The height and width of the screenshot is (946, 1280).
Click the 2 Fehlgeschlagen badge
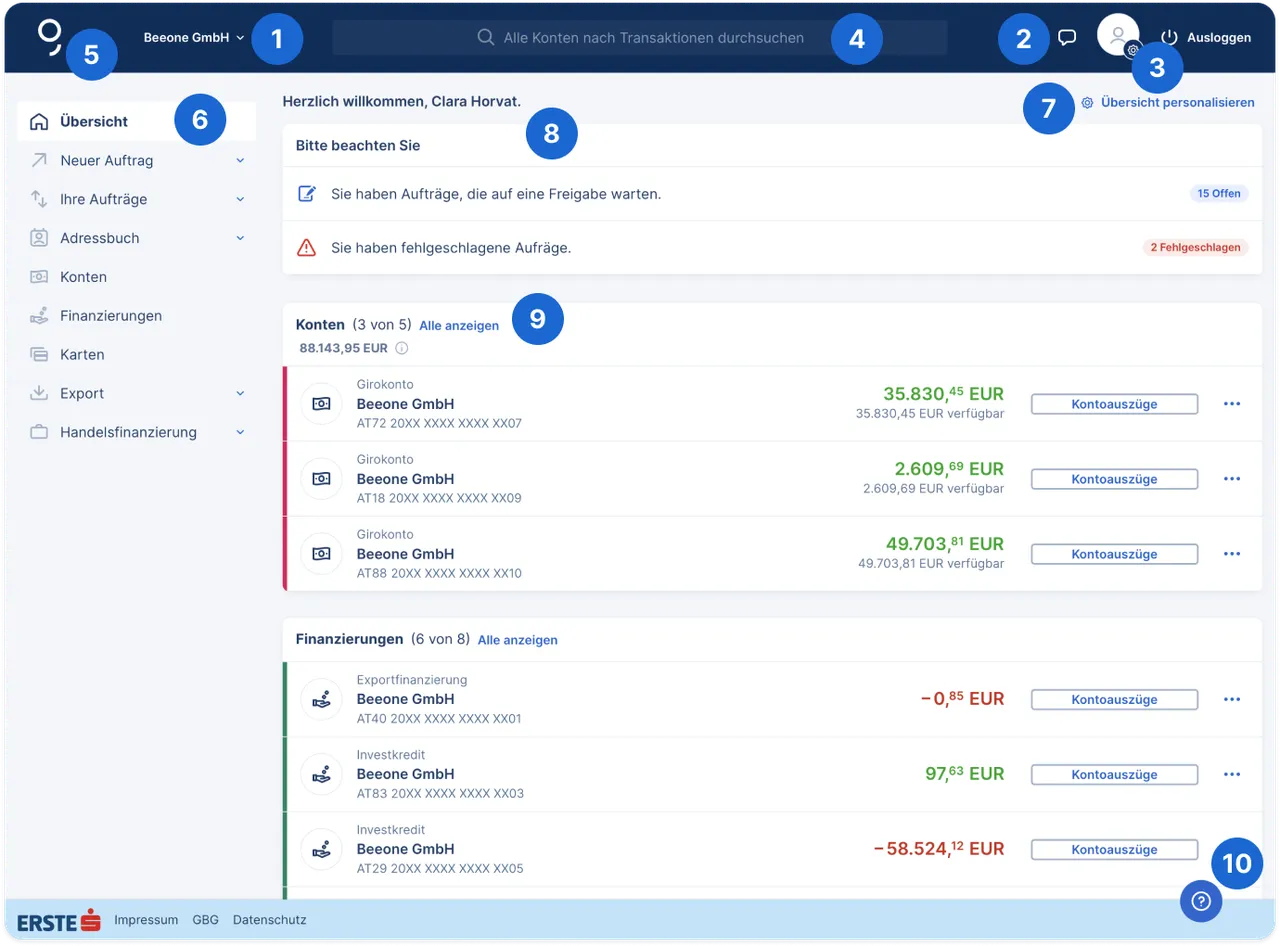pyautogui.click(x=1195, y=247)
